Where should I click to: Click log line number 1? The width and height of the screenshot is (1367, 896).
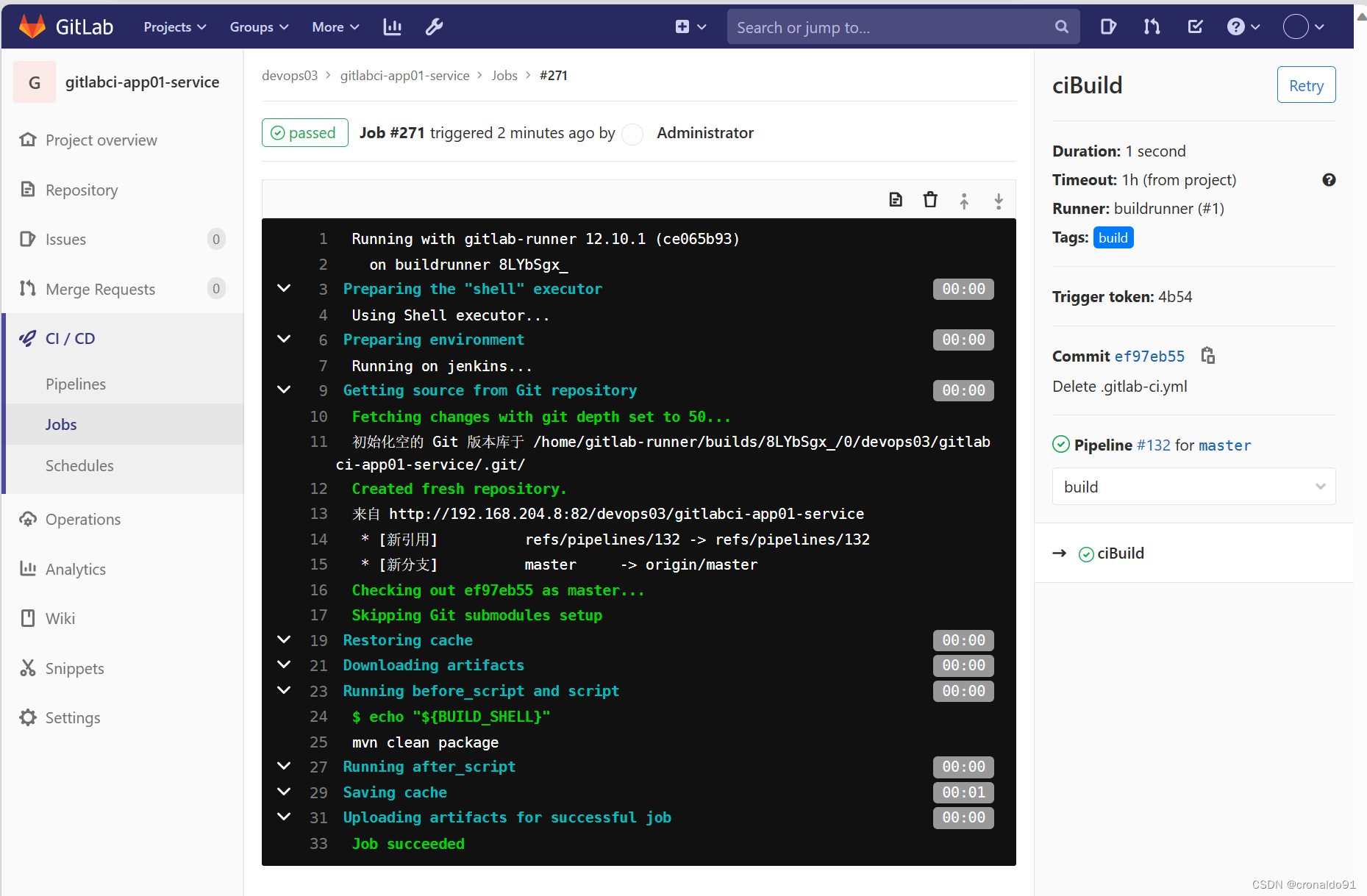tap(323, 239)
